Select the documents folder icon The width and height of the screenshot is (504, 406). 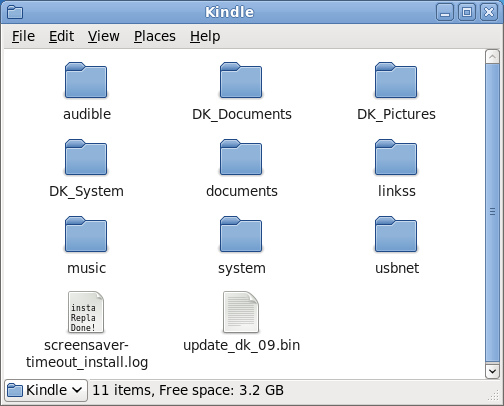[241, 157]
